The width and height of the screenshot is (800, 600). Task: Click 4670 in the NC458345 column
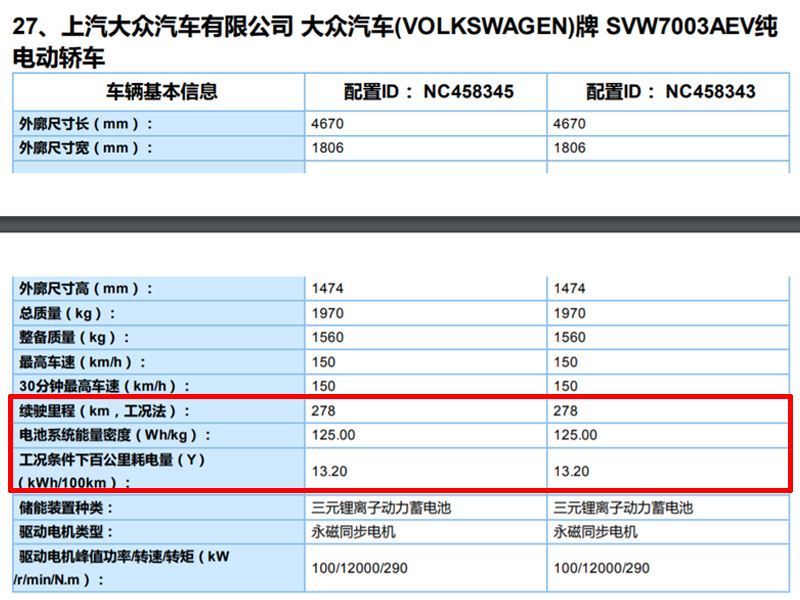(x=328, y=123)
